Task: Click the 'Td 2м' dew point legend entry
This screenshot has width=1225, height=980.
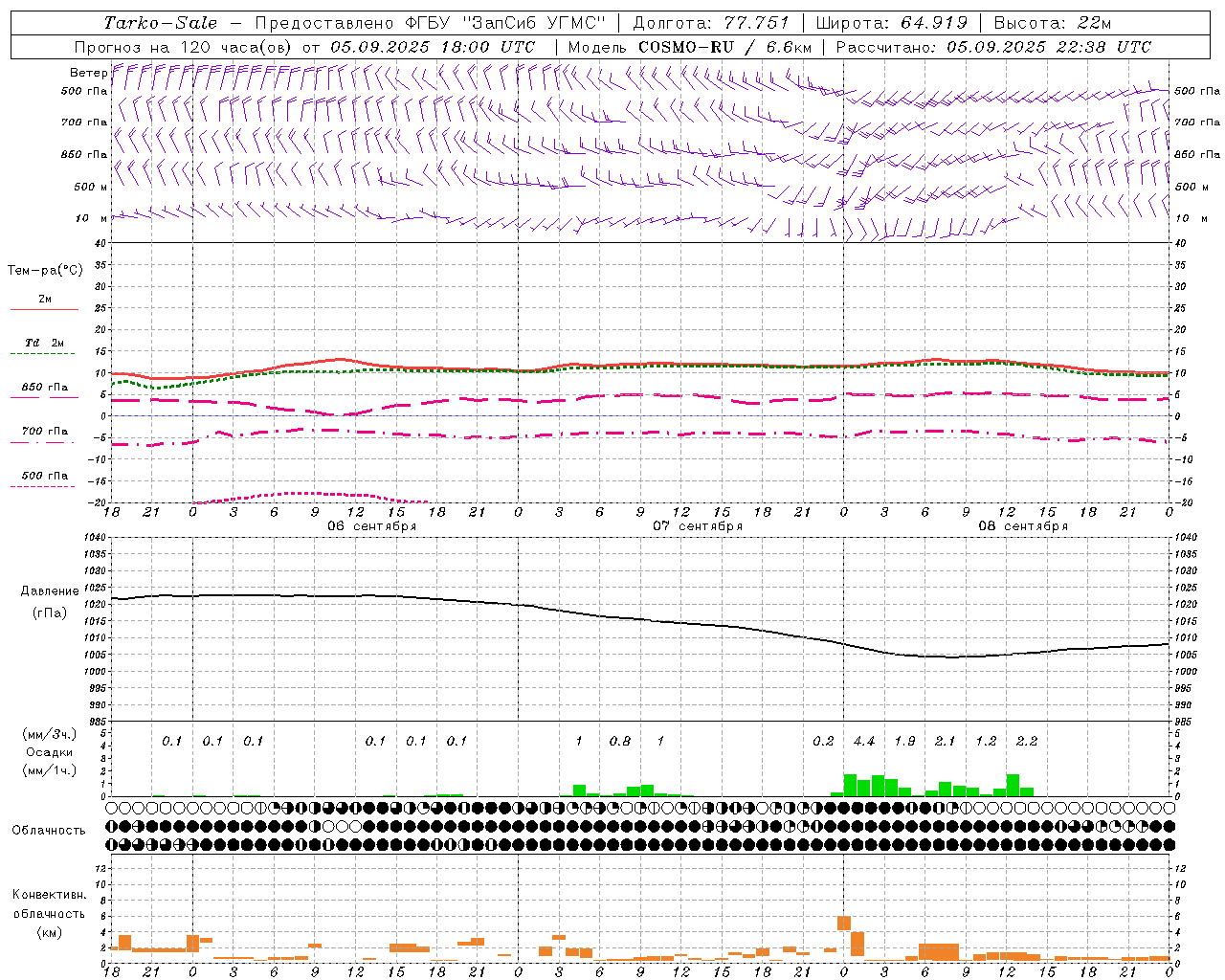Action: (x=45, y=343)
